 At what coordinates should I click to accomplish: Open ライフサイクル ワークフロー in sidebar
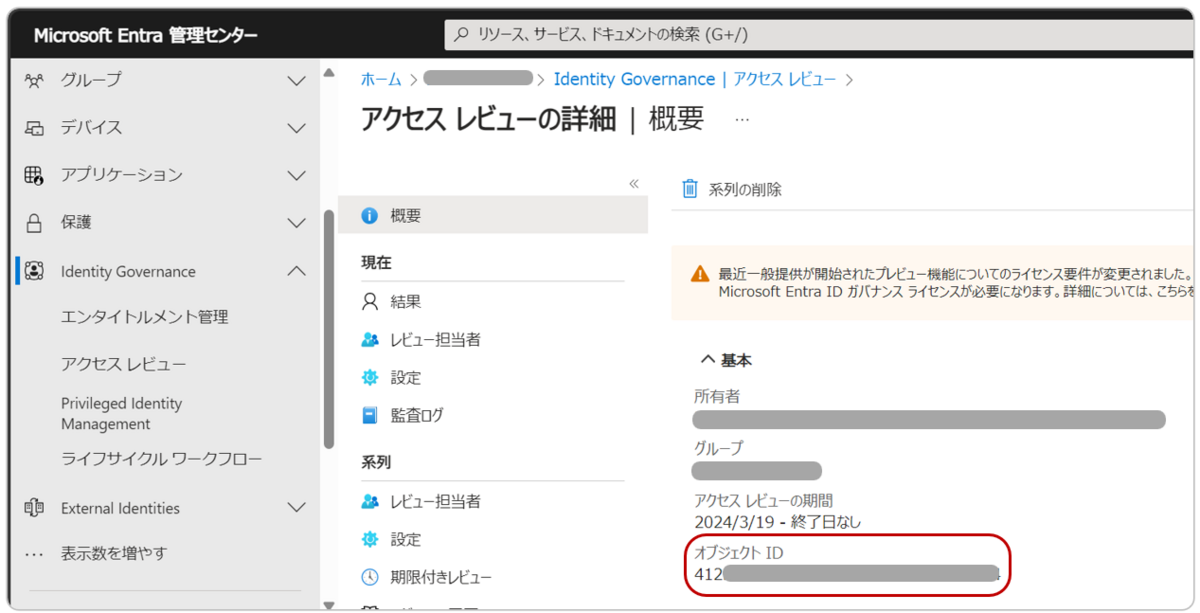pyautogui.click(x=161, y=459)
